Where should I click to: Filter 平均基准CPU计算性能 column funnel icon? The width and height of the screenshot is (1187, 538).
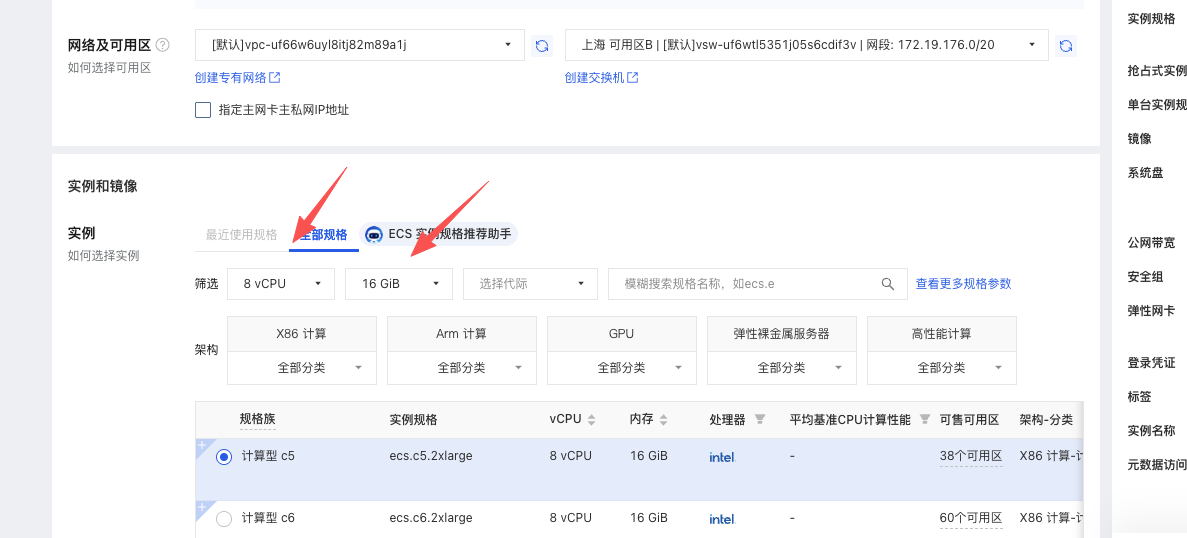(925, 419)
